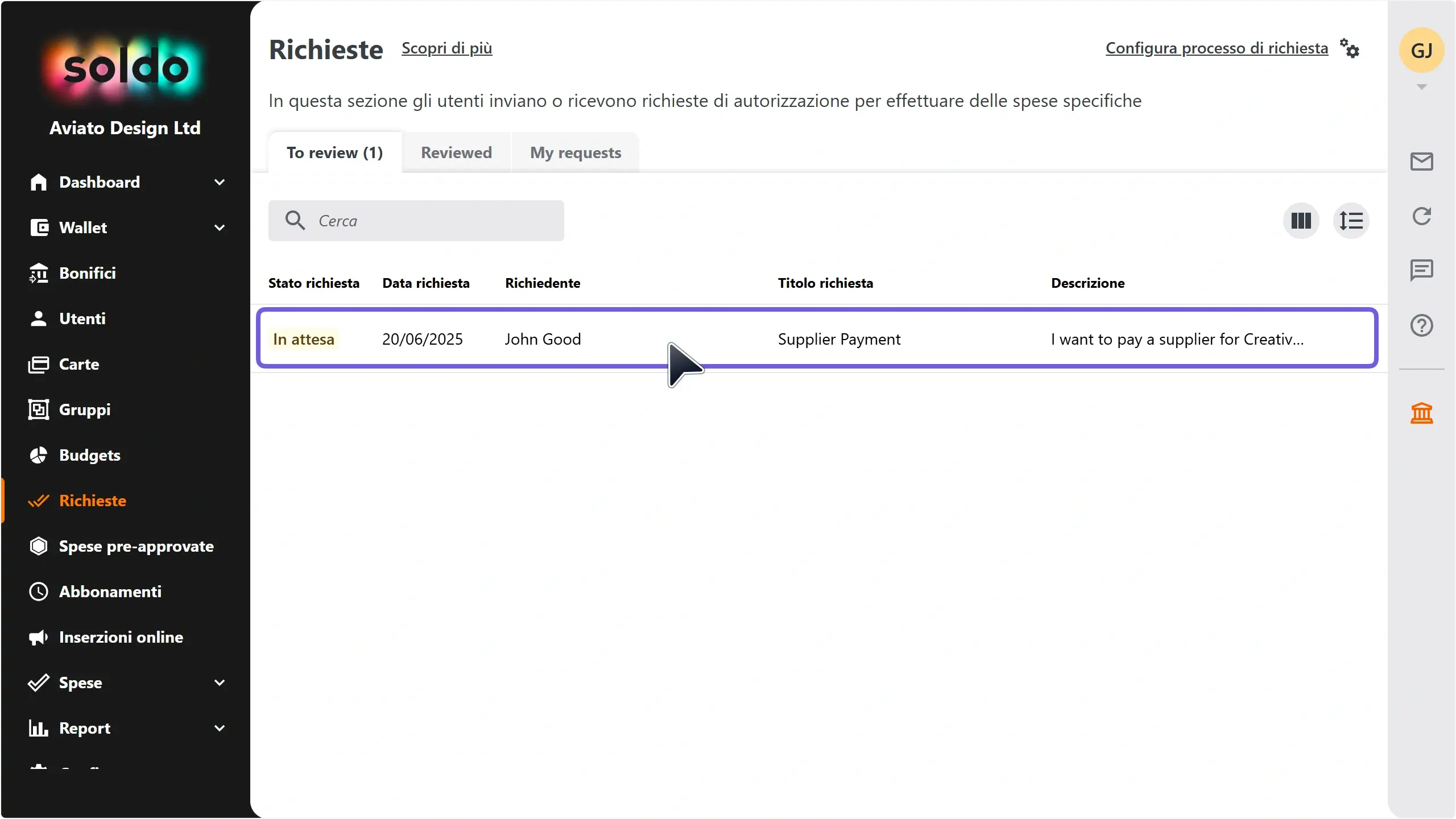Open the Dashboard home icon

click(38, 182)
